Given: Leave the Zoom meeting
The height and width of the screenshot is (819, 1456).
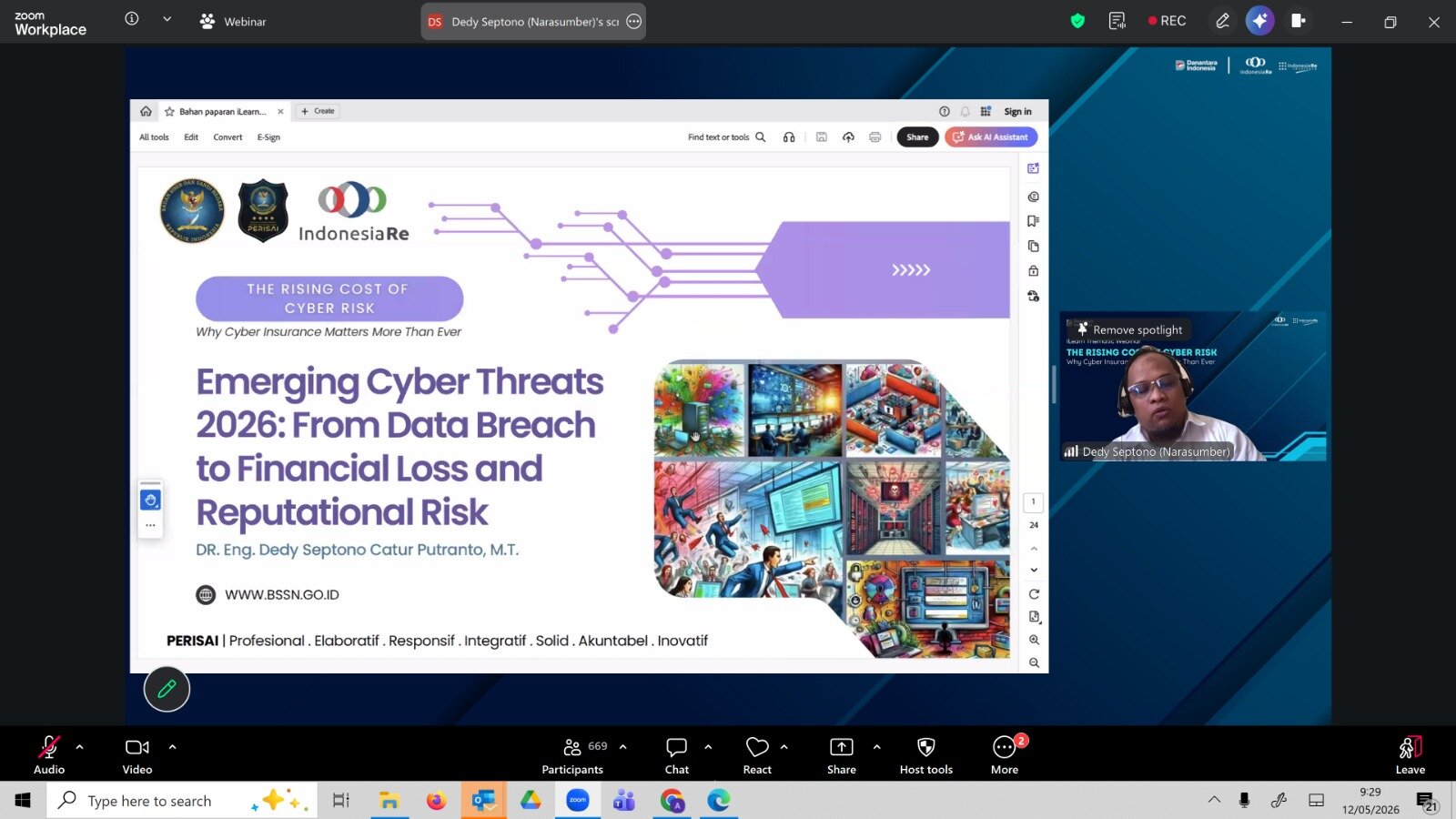Looking at the screenshot, I should tap(1410, 755).
